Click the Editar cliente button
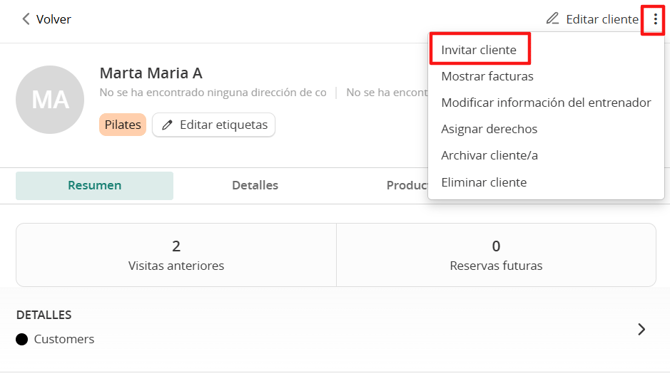The height and width of the screenshot is (376, 670). [592, 19]
